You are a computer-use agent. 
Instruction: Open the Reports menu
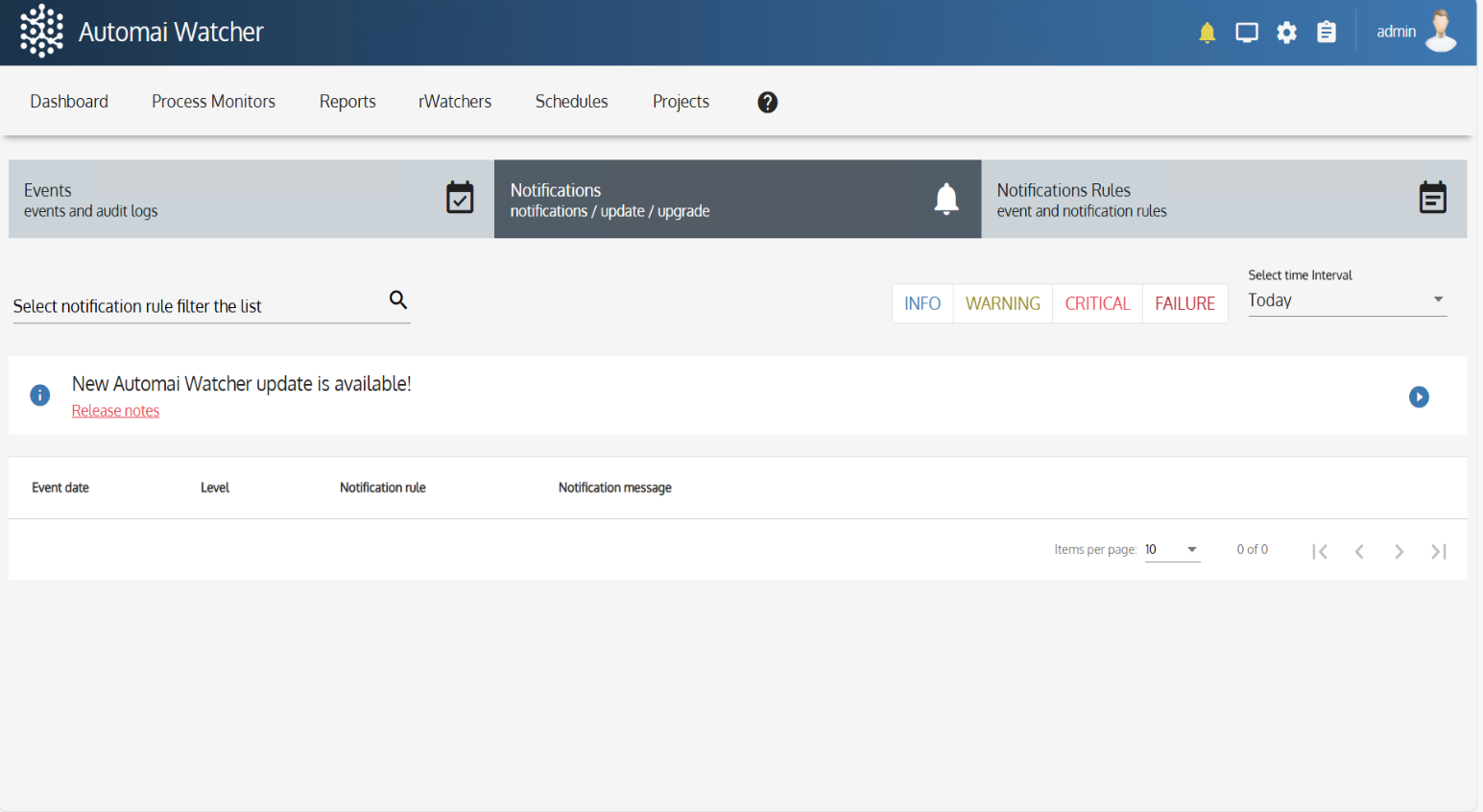pos(347,102)
